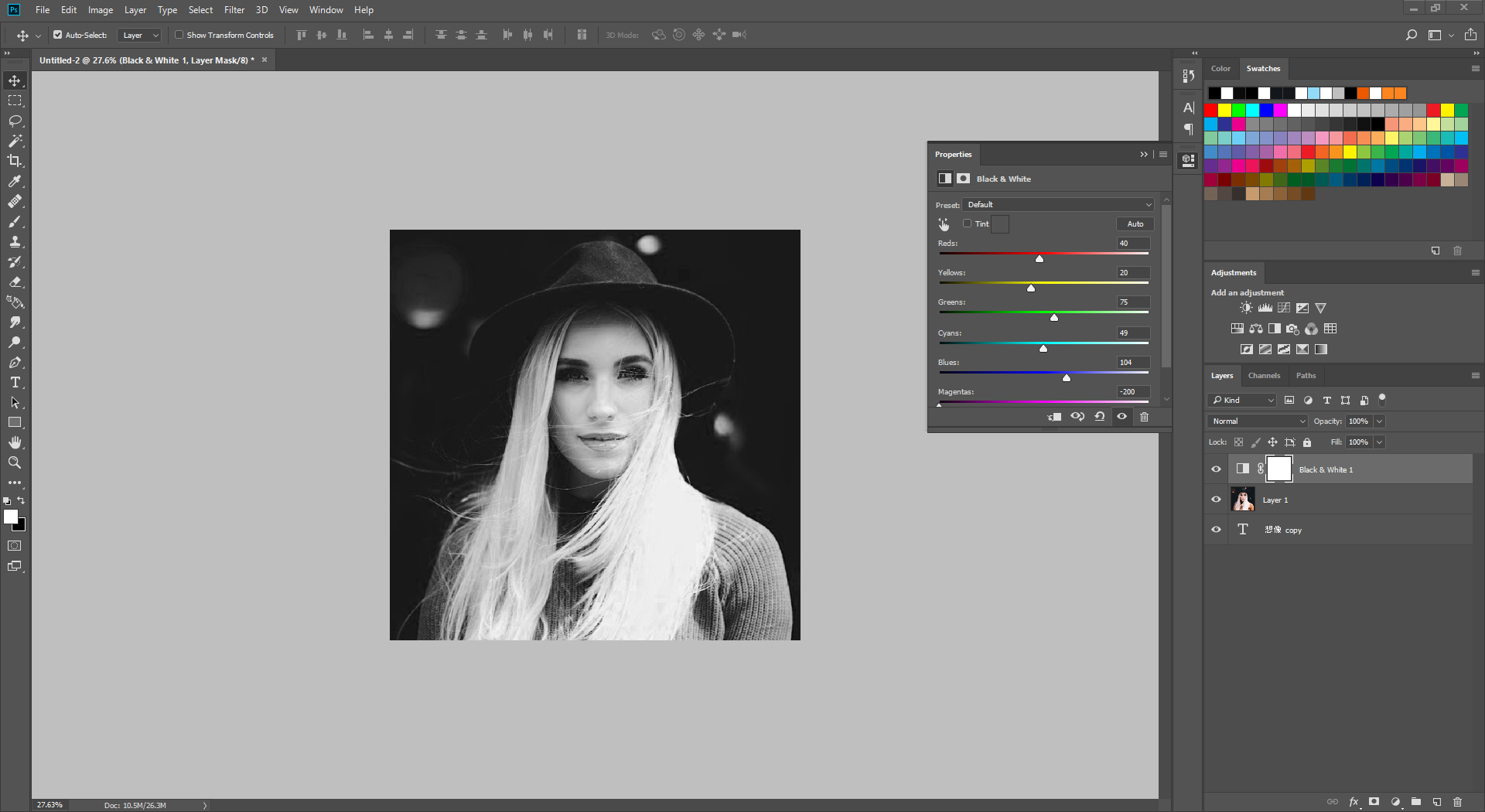Toggle adjustment layer visibility in Properties
This screenshot has width=1485, height=812.
click(x=1122, y=417)
